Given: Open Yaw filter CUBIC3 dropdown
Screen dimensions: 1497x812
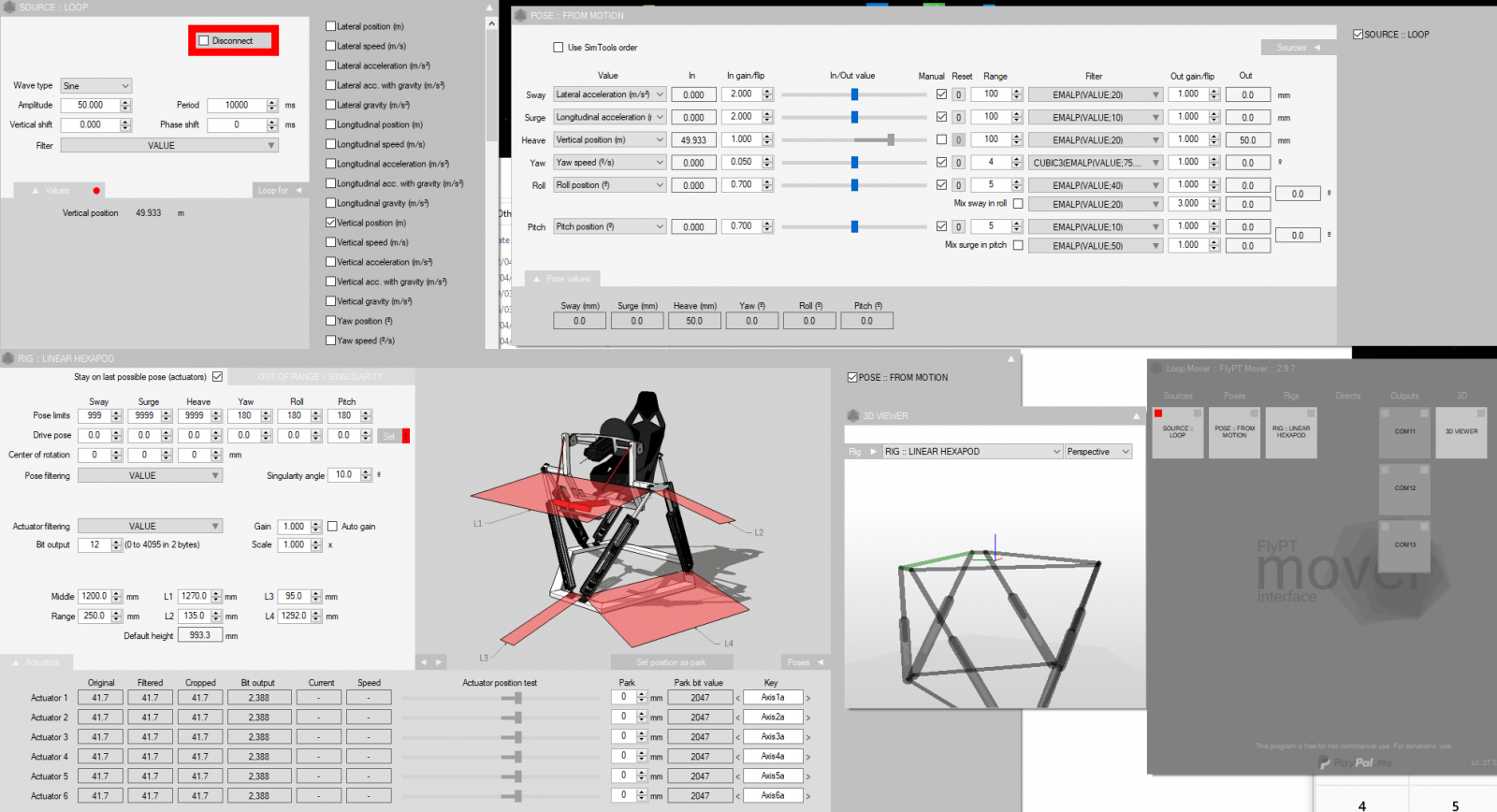Looking at the screenshot, I should [x=1096, y=163].
